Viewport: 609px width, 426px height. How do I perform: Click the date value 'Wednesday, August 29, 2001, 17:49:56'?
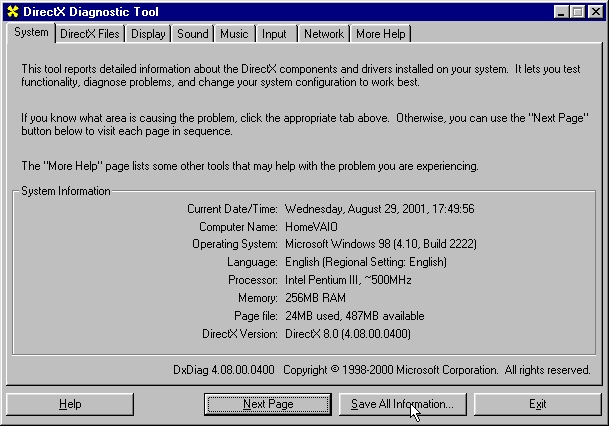click(x=379, y=209)
